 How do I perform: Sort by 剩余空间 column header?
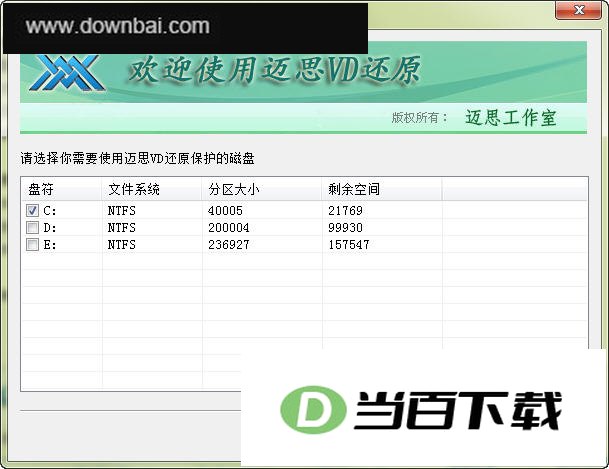tap(382, 189)
